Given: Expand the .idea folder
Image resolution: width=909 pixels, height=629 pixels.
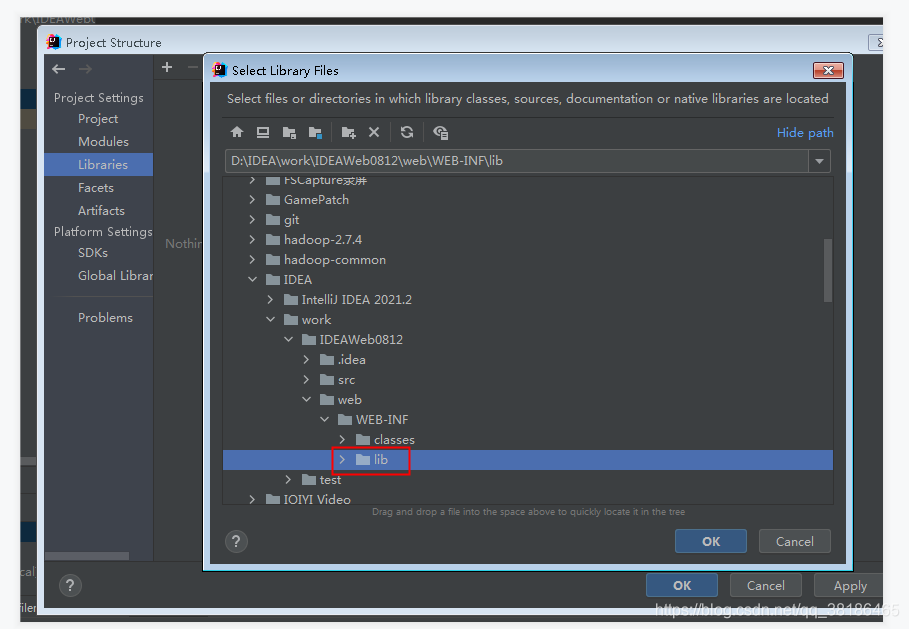Looking at the screenshot, I should pyautogui.click(x=306, y=359).
